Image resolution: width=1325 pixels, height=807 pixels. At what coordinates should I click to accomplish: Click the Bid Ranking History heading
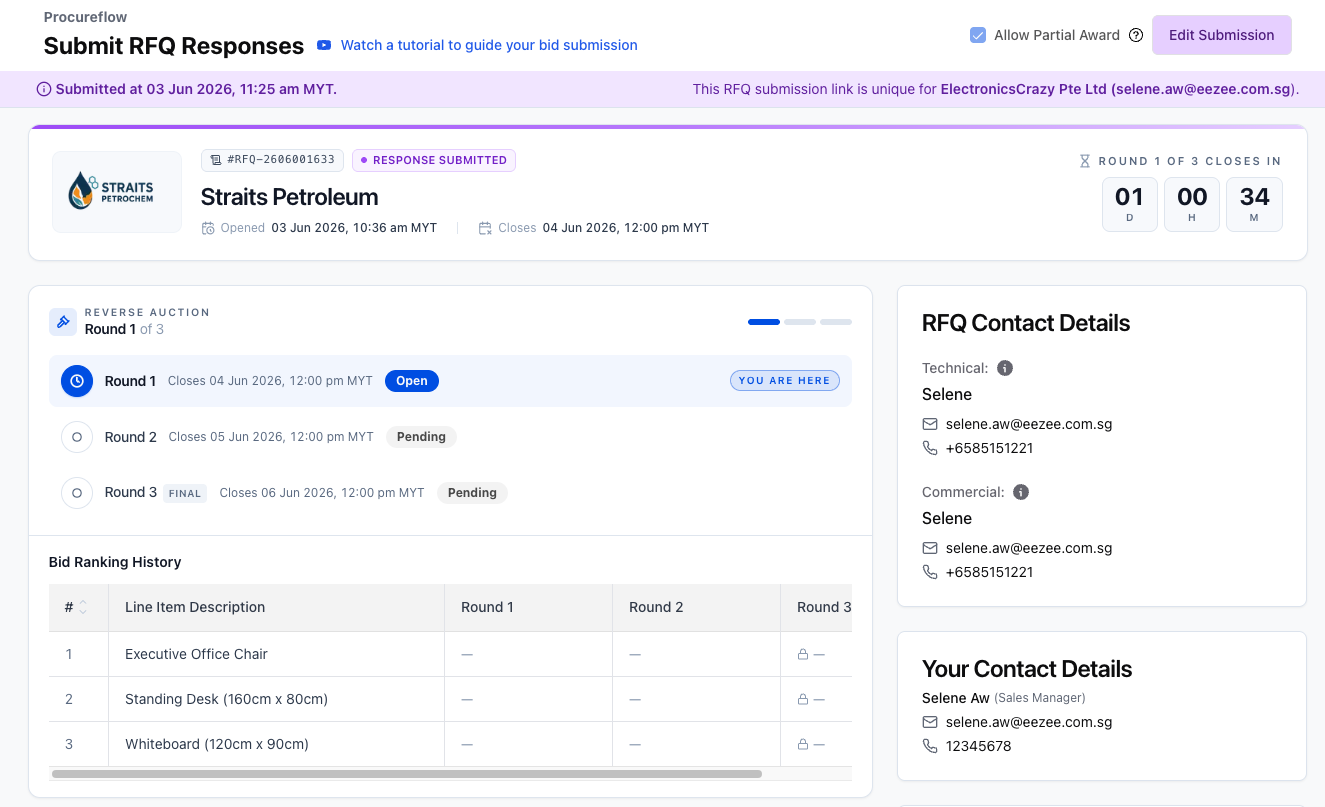pyautogui.click(x=115, y=562)
